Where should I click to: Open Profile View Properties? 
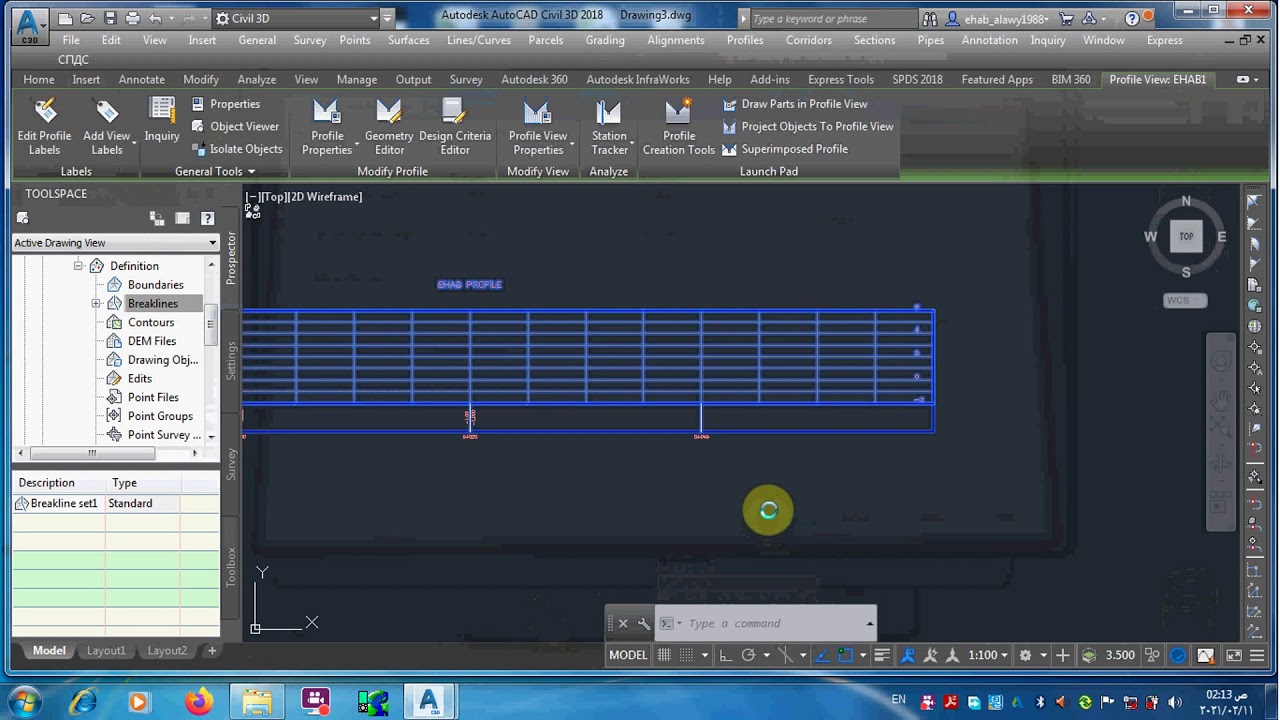click(x=538, y=127)
